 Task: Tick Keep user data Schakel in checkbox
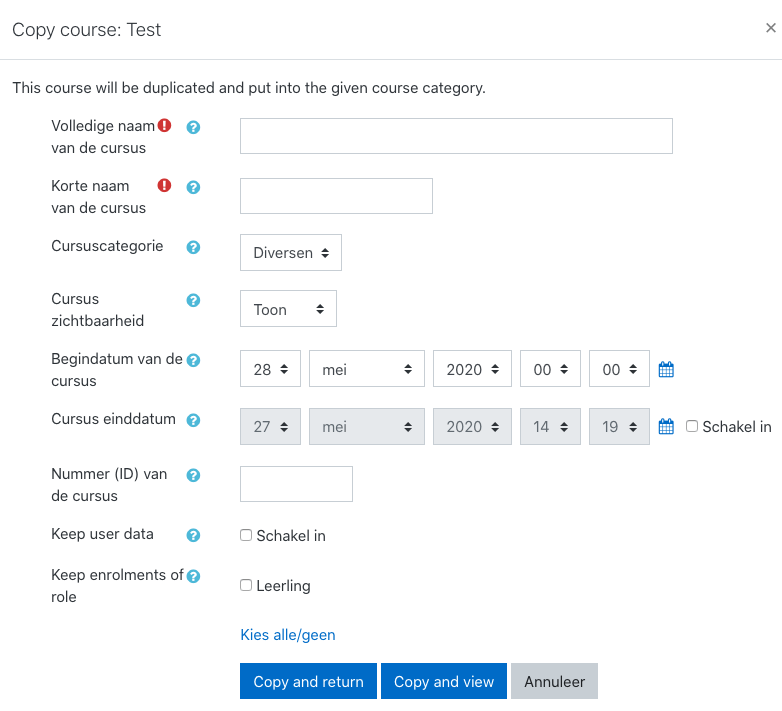pyautogui.click(x=246, y=535)
